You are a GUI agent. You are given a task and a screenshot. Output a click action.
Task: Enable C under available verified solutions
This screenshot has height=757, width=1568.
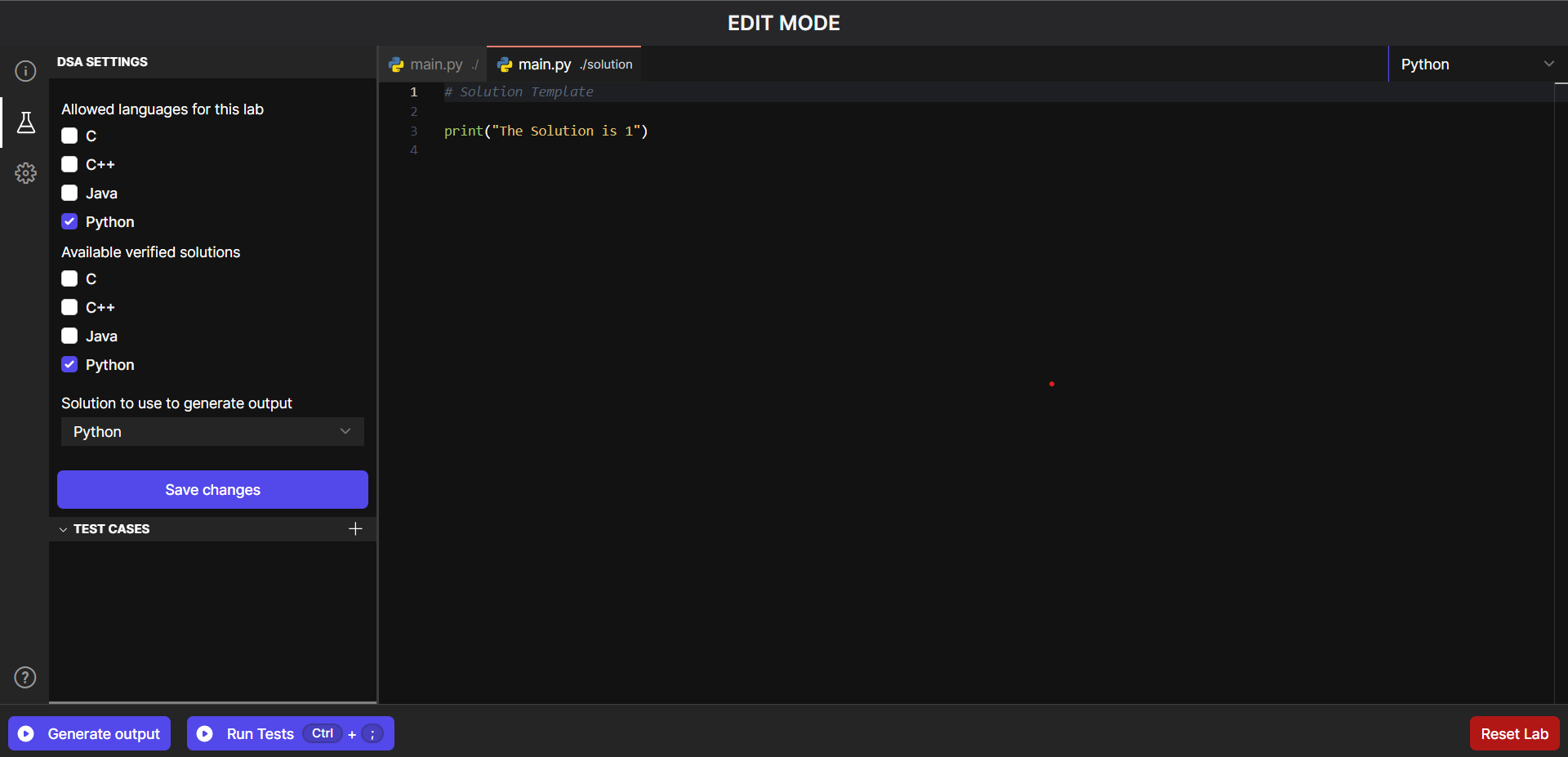coord(69,279)
